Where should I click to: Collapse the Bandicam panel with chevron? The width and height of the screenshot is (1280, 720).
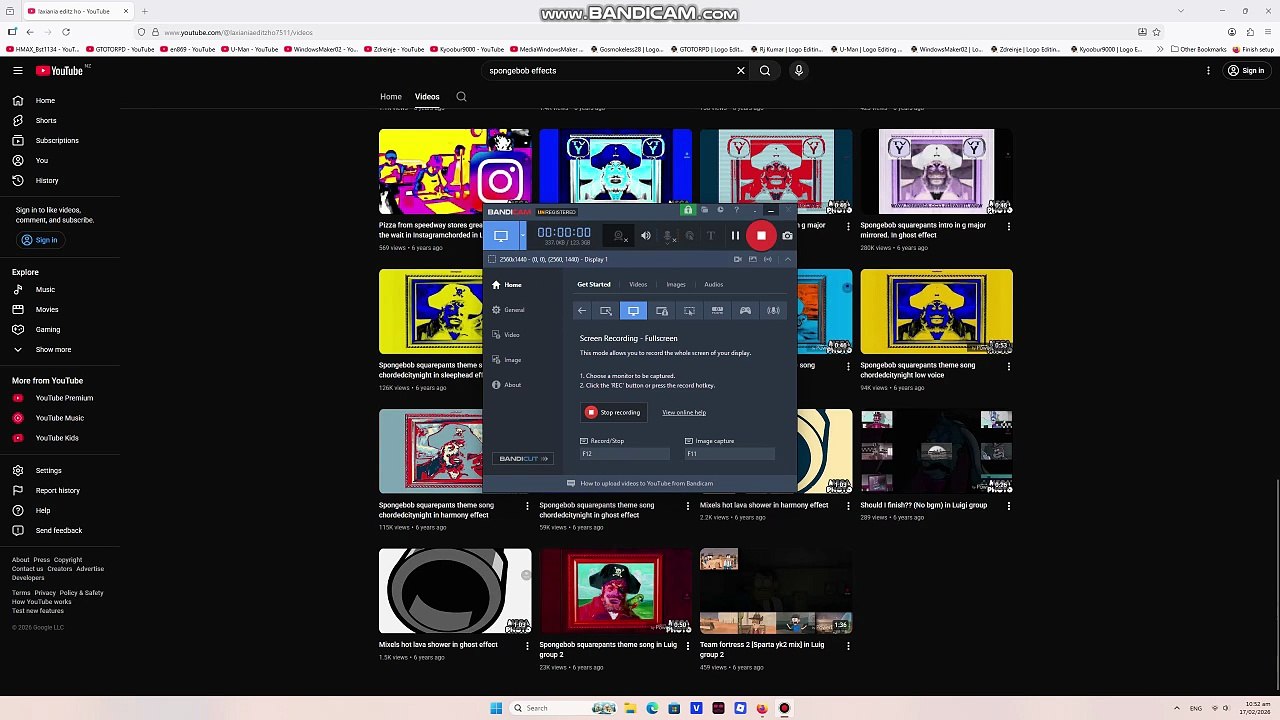pos(788,259)
